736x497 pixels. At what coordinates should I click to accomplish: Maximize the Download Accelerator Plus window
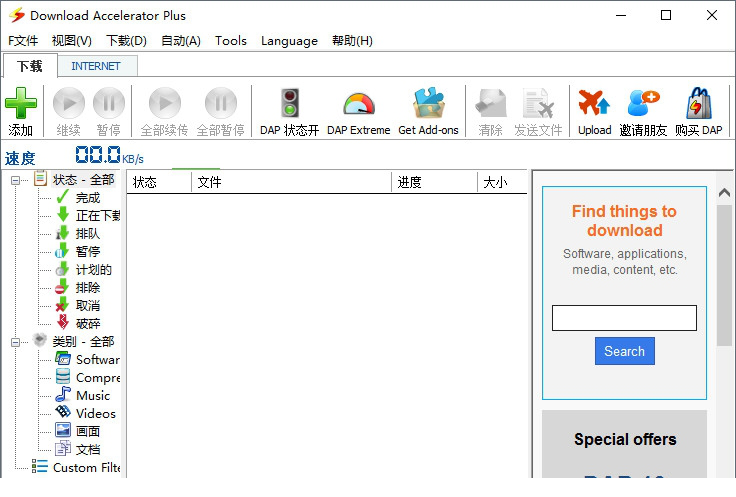666,15
